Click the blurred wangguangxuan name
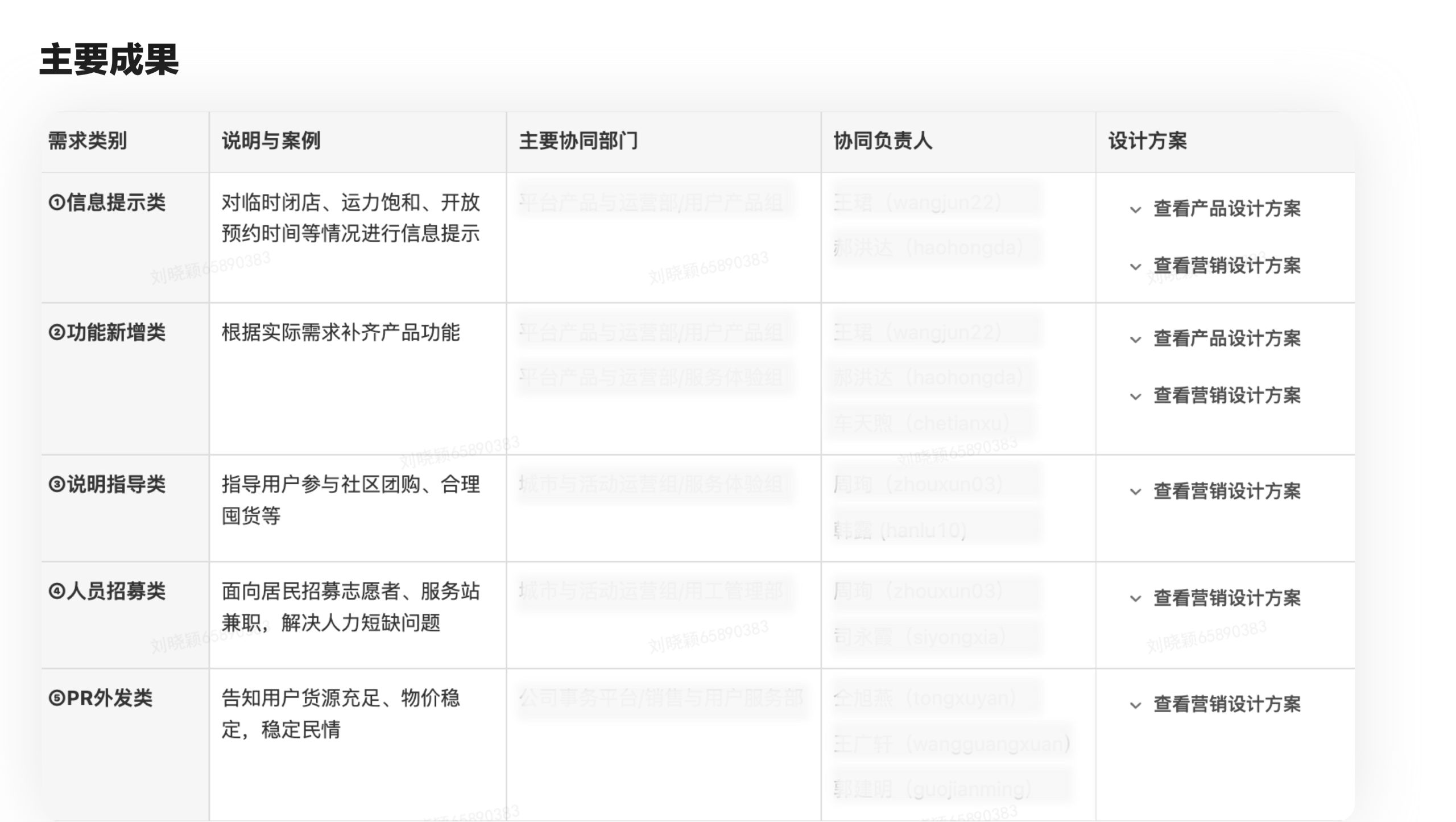The width and height of the screenshot is (1456, 822). [x=952, y=743]
